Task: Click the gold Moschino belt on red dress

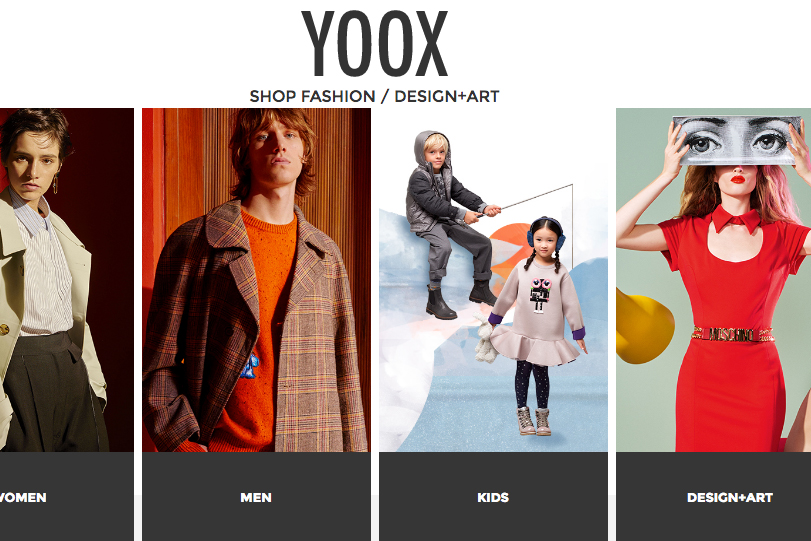Action: point(733,334)
